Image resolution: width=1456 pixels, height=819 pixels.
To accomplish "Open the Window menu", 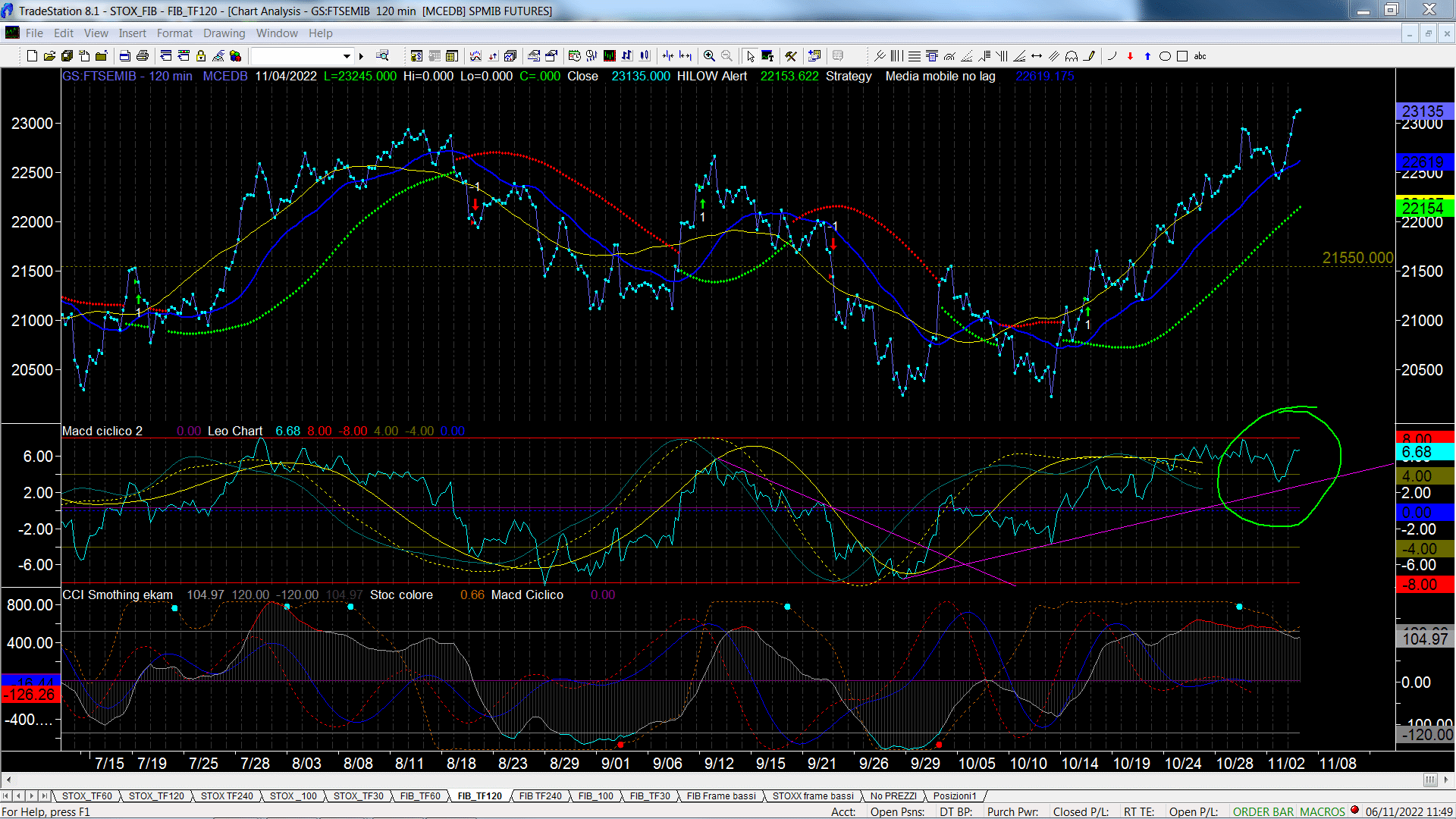I will pyautogui.click(x=277, y=33).
